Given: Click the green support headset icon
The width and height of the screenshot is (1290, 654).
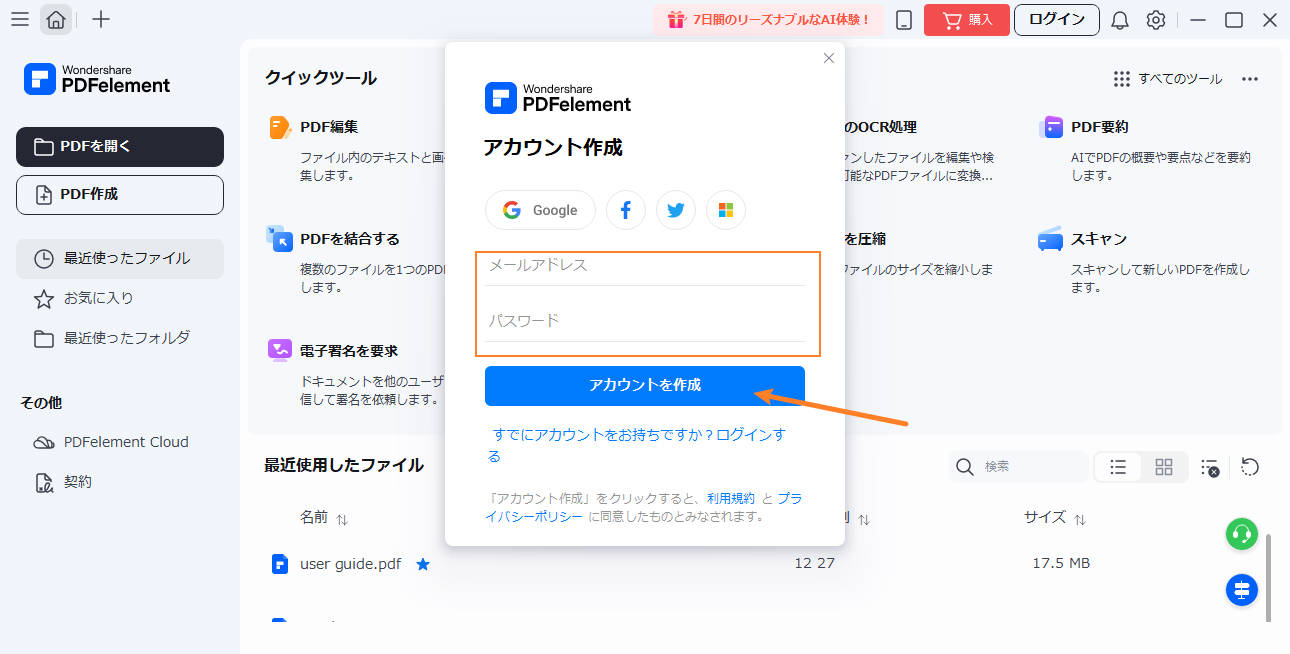Looking at the screenshot, I should (1241, 534).
